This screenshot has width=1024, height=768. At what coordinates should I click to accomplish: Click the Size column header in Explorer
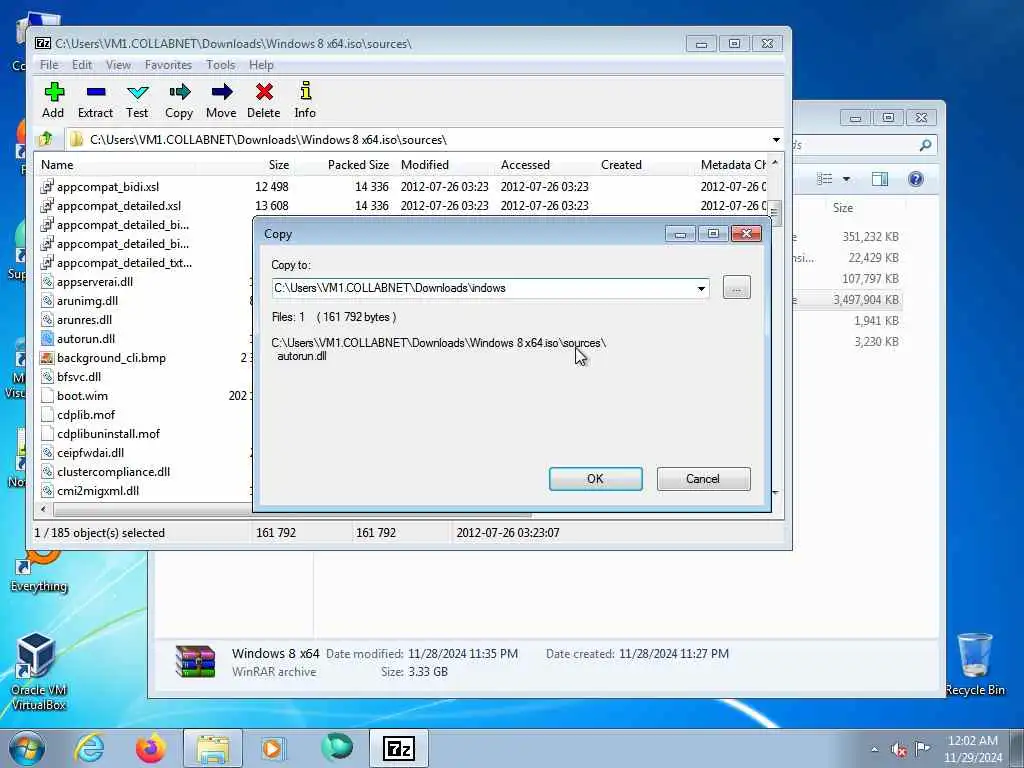[843, 208]
